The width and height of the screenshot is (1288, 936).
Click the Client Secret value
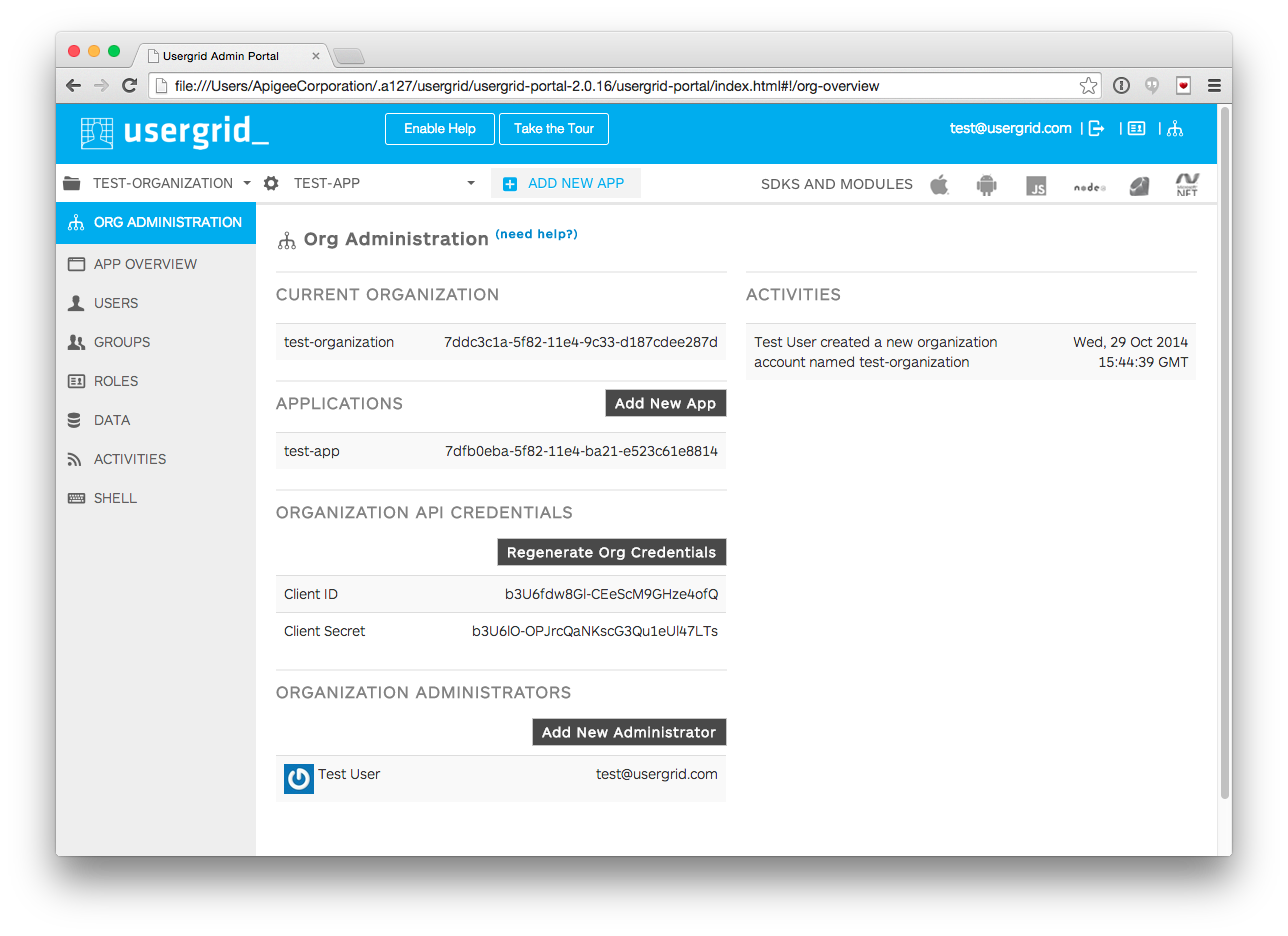[595, 631]
